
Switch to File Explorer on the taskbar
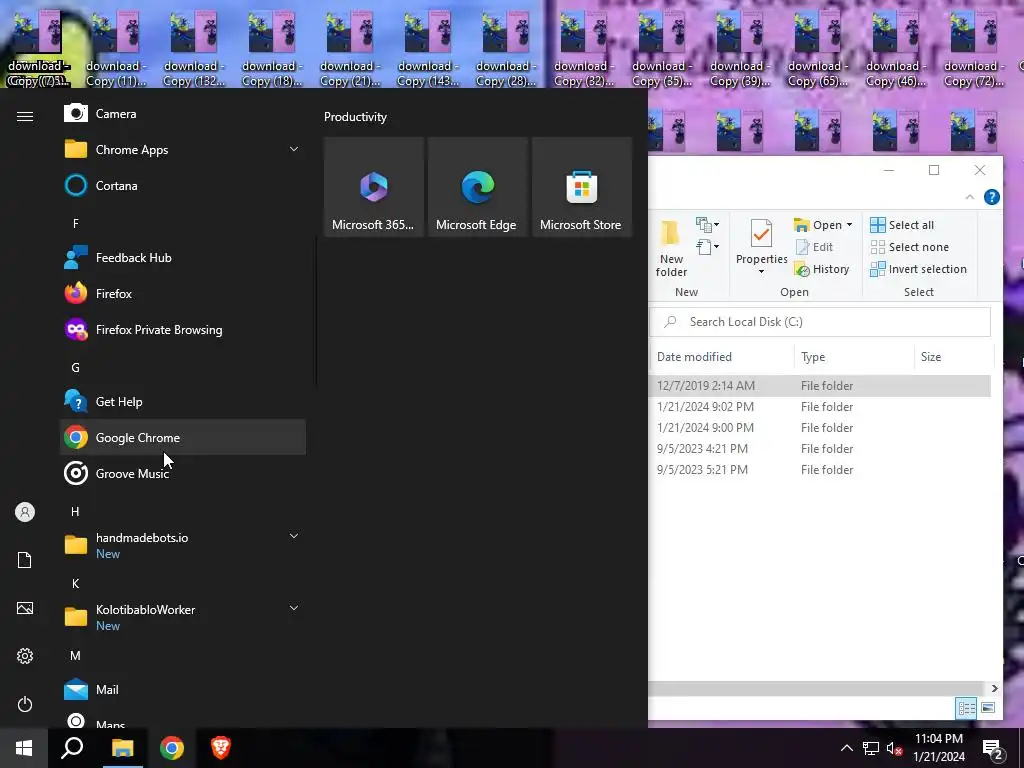tap(122, 748)
